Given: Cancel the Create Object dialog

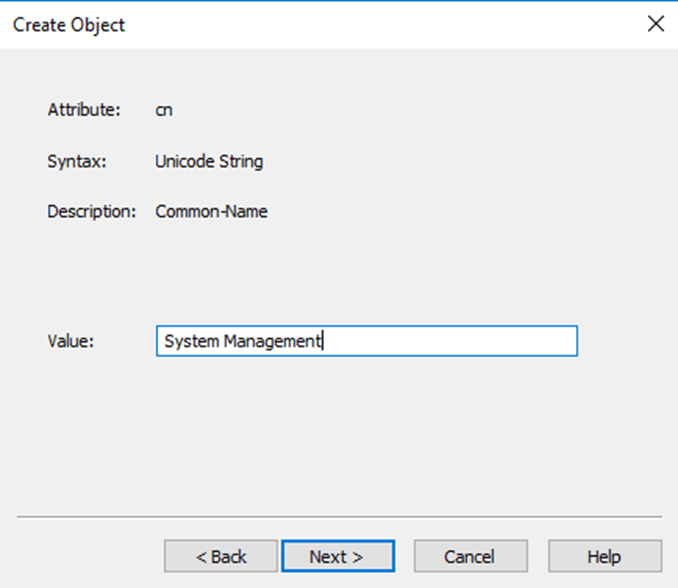Looking at the screenshot, I should [470, 556].
